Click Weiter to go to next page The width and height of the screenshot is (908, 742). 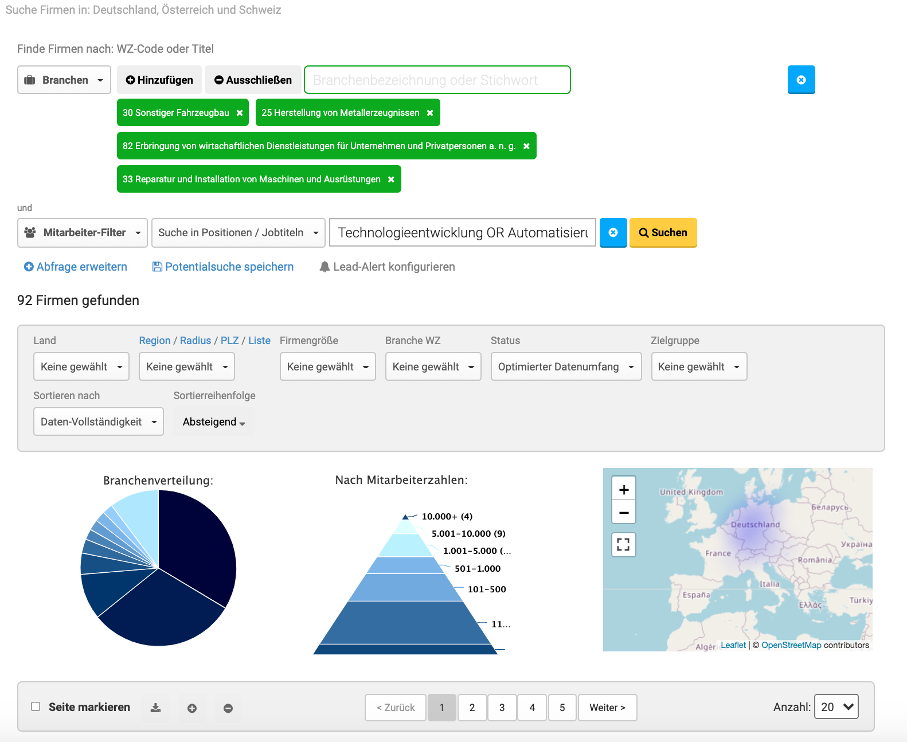click(x=607, y=708)
